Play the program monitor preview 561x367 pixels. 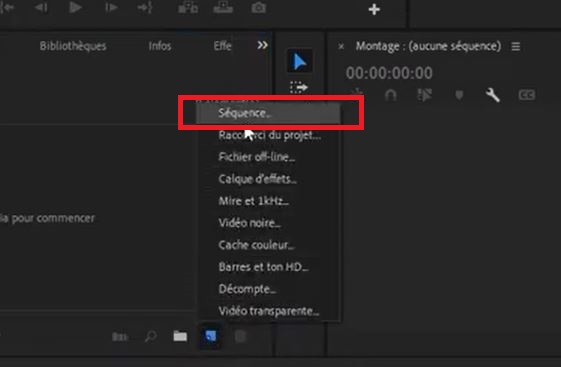click(75, 8)
